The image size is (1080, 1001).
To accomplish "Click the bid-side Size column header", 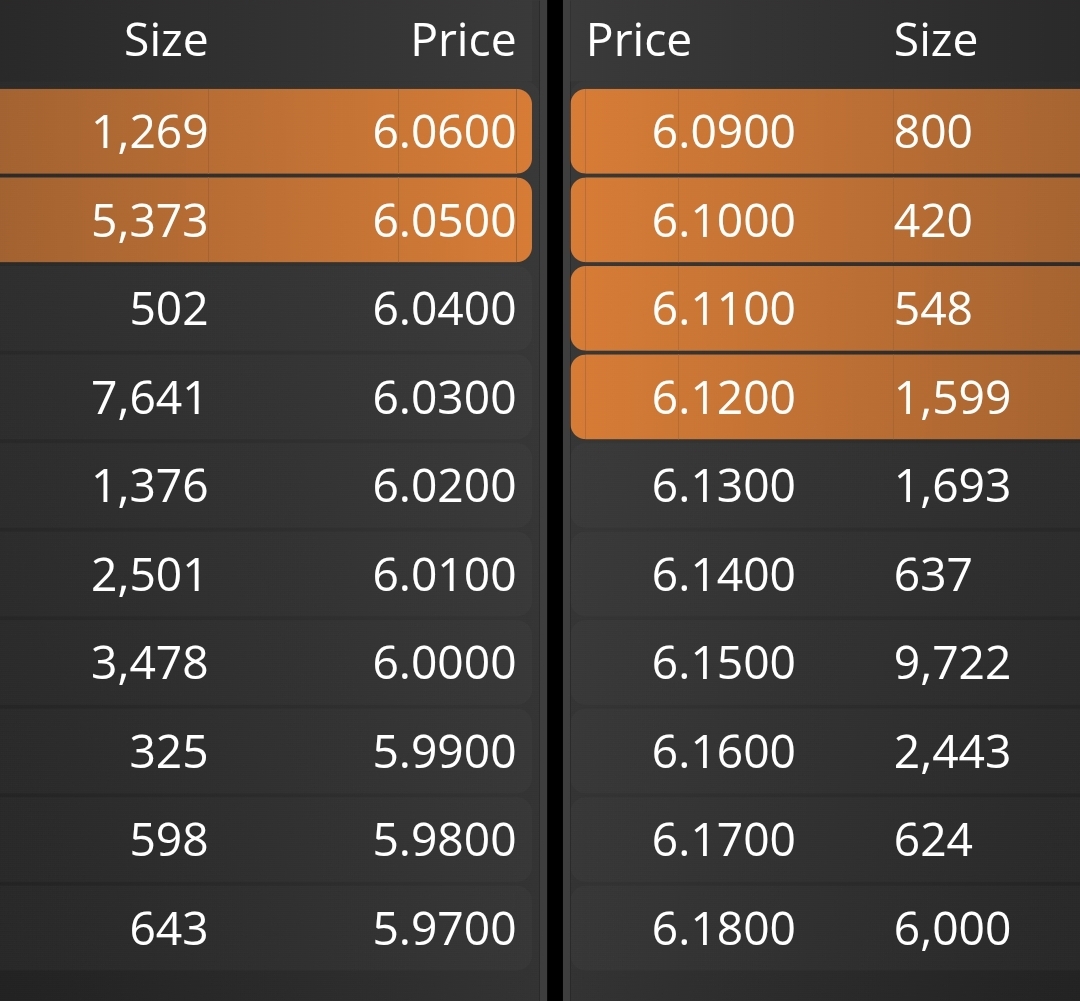I will pos(166,40).
